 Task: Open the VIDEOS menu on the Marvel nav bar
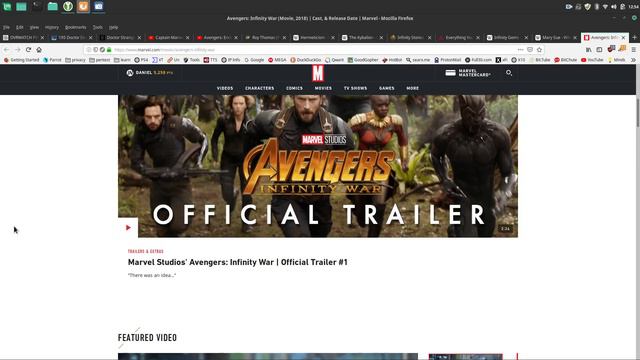(x=225, y=88)
